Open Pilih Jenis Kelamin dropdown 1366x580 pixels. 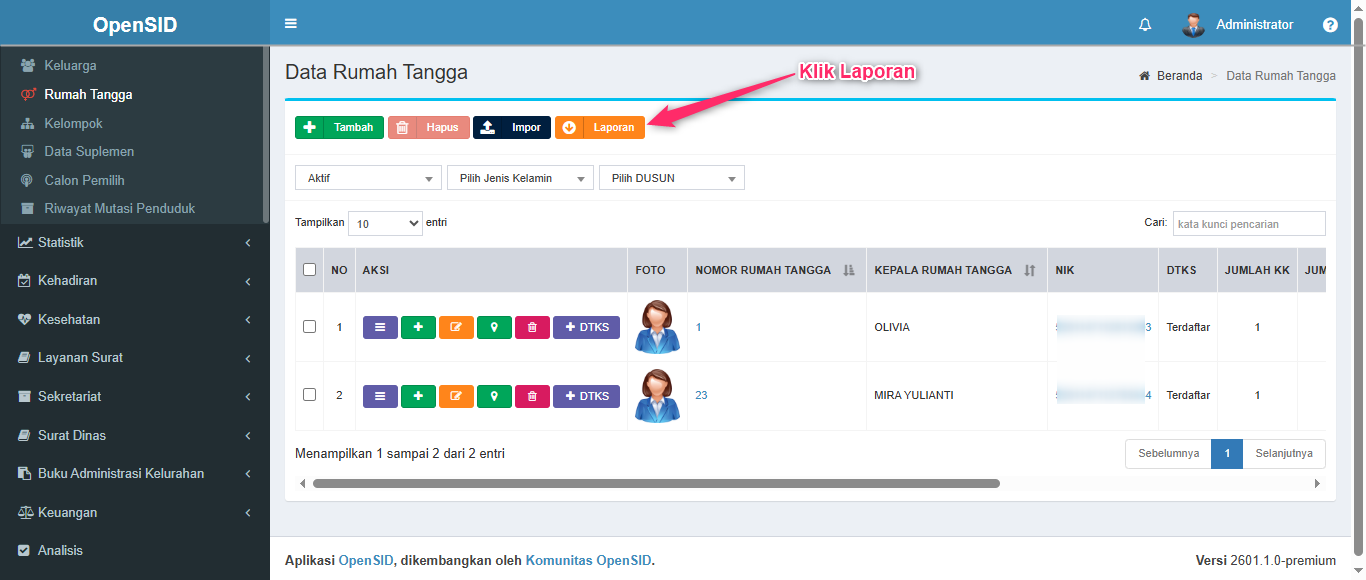point(520,178)
